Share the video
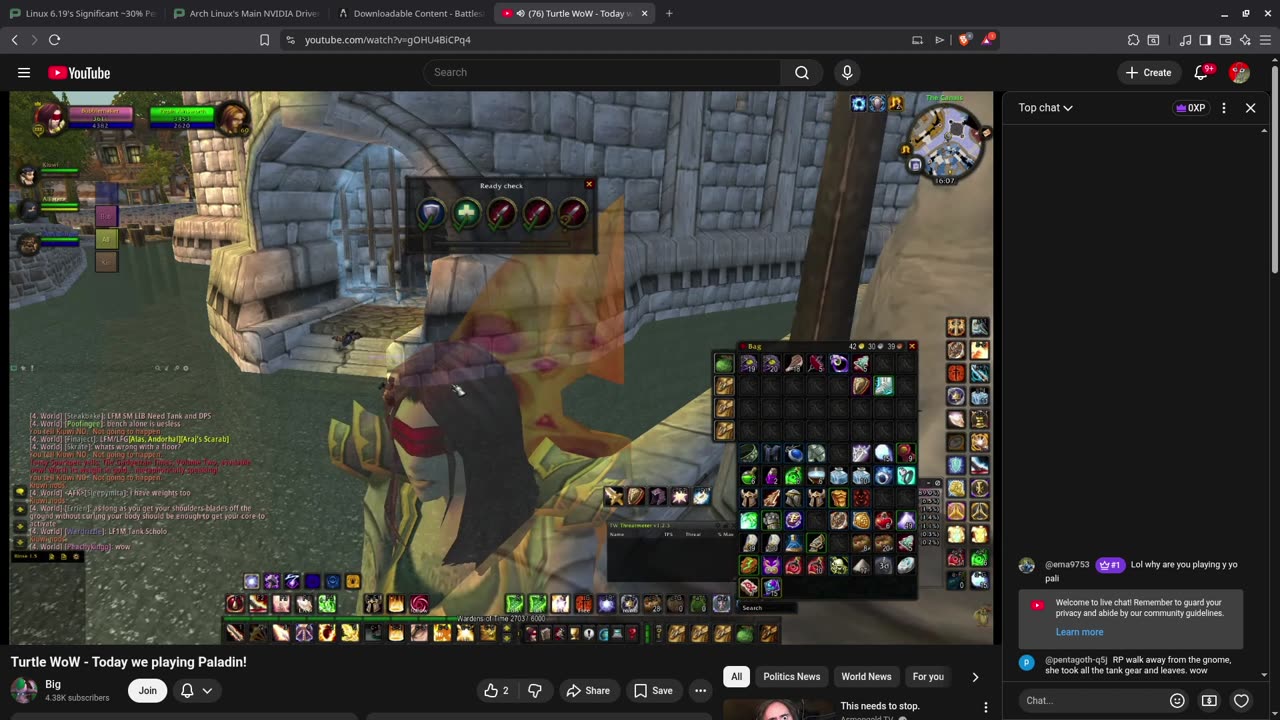 pyautogui.click(x=588, y=690)
